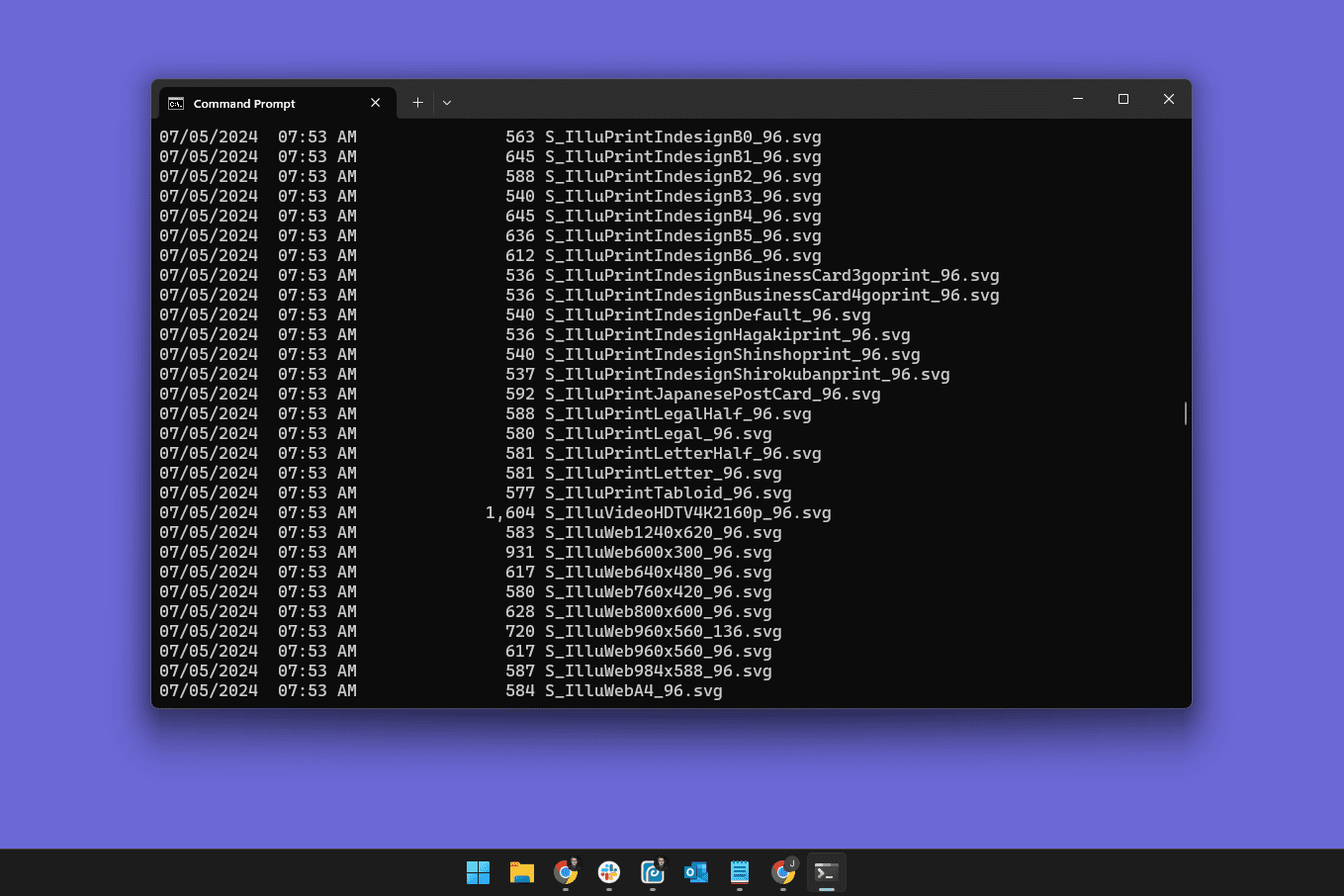Open a new terminal tab with the plus button

tap(417, 102)
